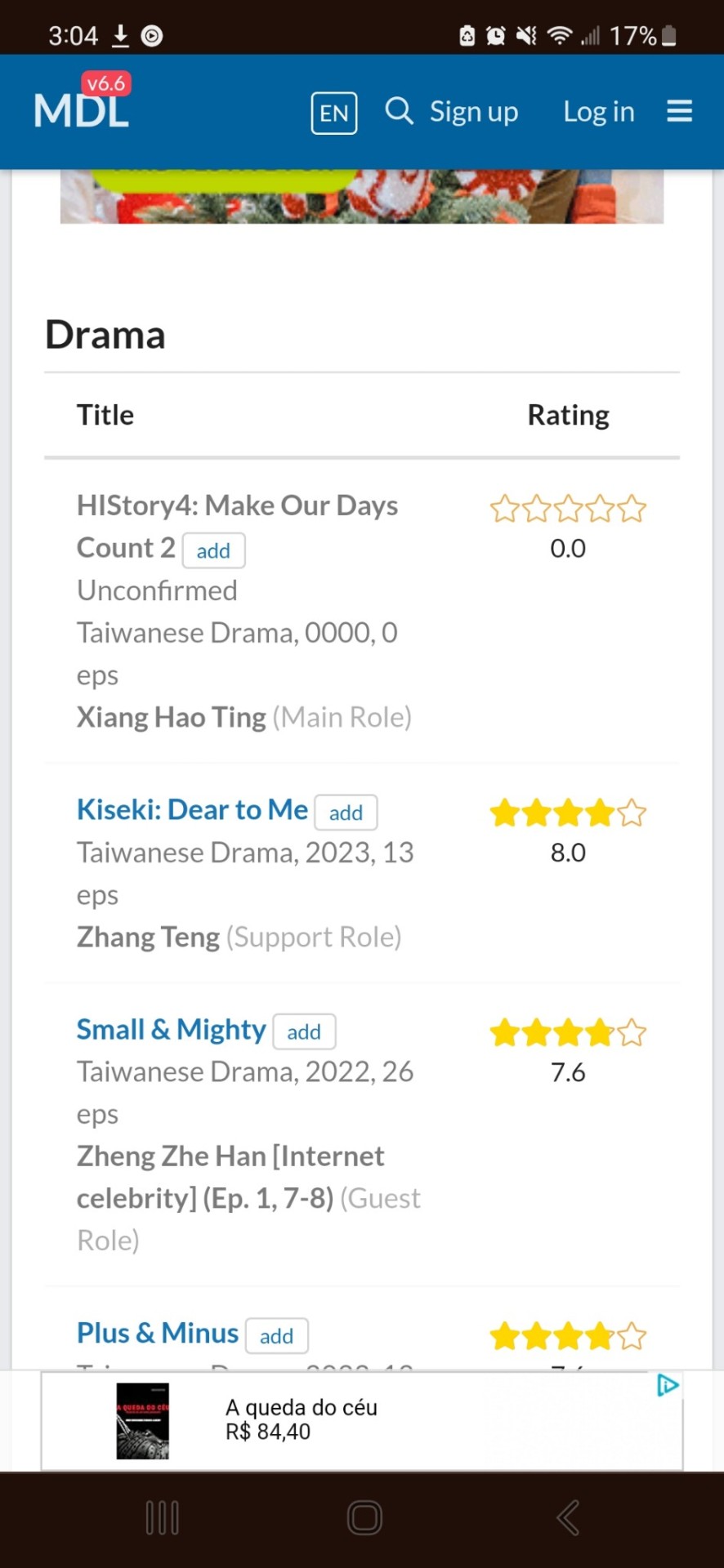Screen dimensions: 724x1568
Task: Tap the search magnifier icon
Action: (x=399, y=110)
